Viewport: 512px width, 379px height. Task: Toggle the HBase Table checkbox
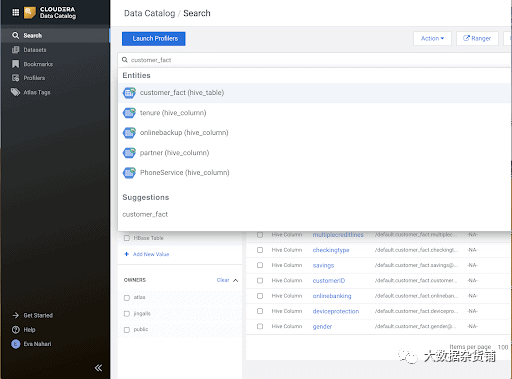[127, 238]
